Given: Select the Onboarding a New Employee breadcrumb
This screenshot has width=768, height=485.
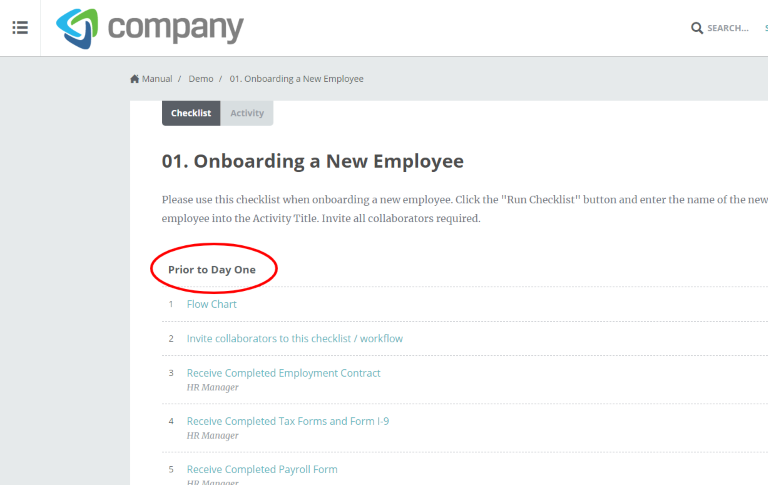Looking at the screenshot, I should click(x=296, y=79).
